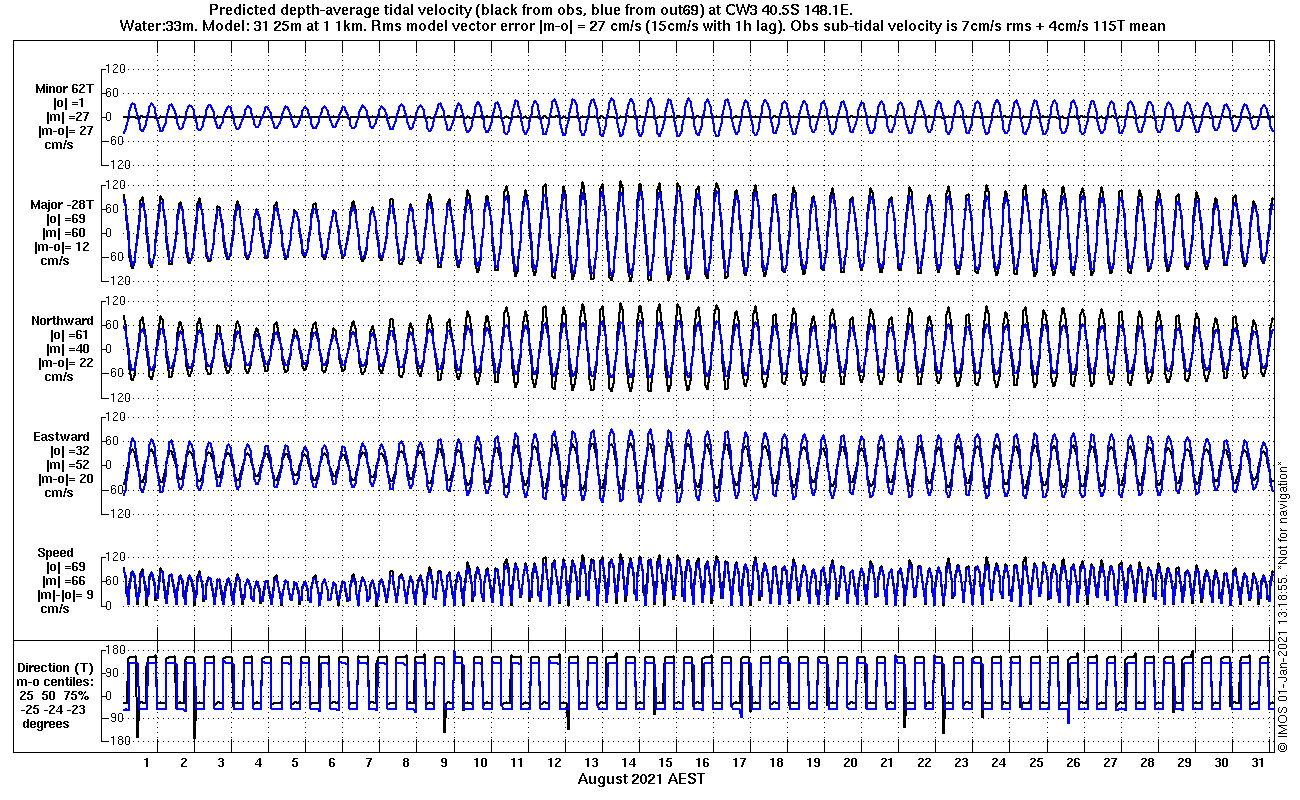Click day '7' on the date axis
1300x800 pixels.
point(368,762)
